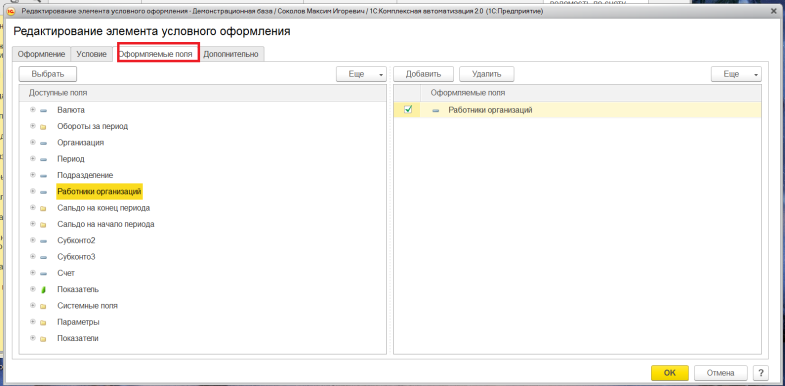The width and height of the screenshot is (785, 386).
Task: Close the dialog with the X button
Action: [774, 11]
